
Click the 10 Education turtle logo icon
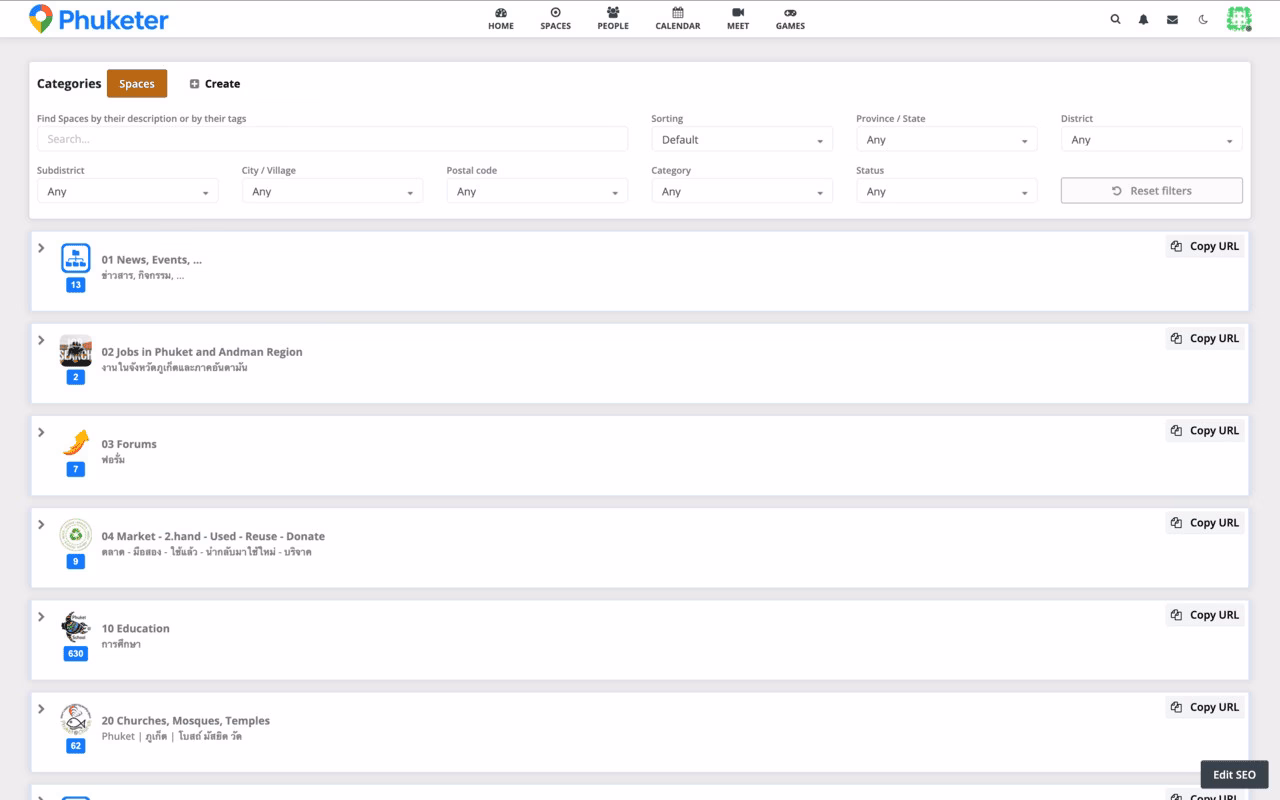click(76, 627)
